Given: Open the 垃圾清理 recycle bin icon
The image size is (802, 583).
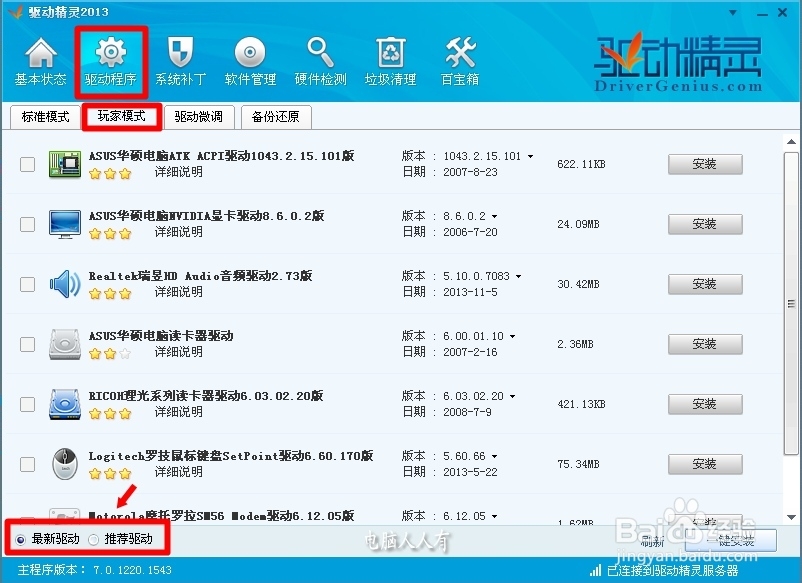Looking at the screenshot, I should [x=390, y=62].
